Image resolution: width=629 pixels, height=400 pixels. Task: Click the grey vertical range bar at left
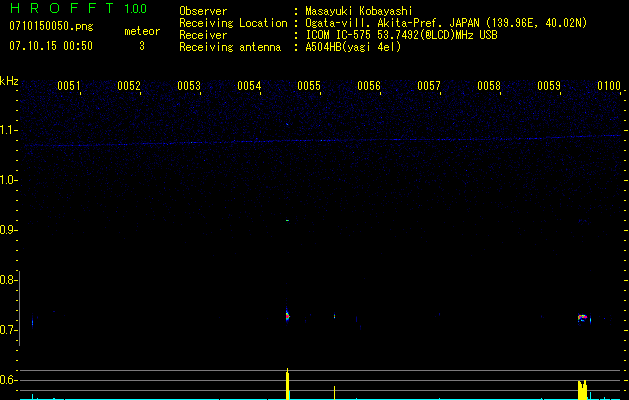click(x=19, y=308)
